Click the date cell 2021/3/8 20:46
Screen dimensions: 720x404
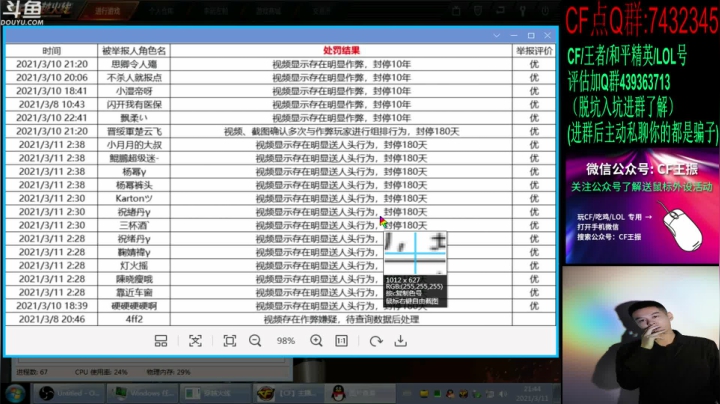[51, 319]
